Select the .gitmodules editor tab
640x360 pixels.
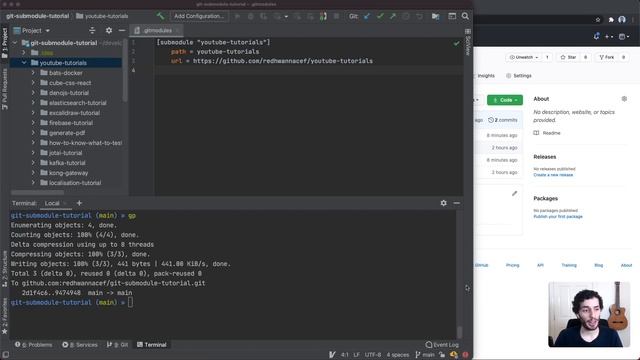[x=157, y=30]
